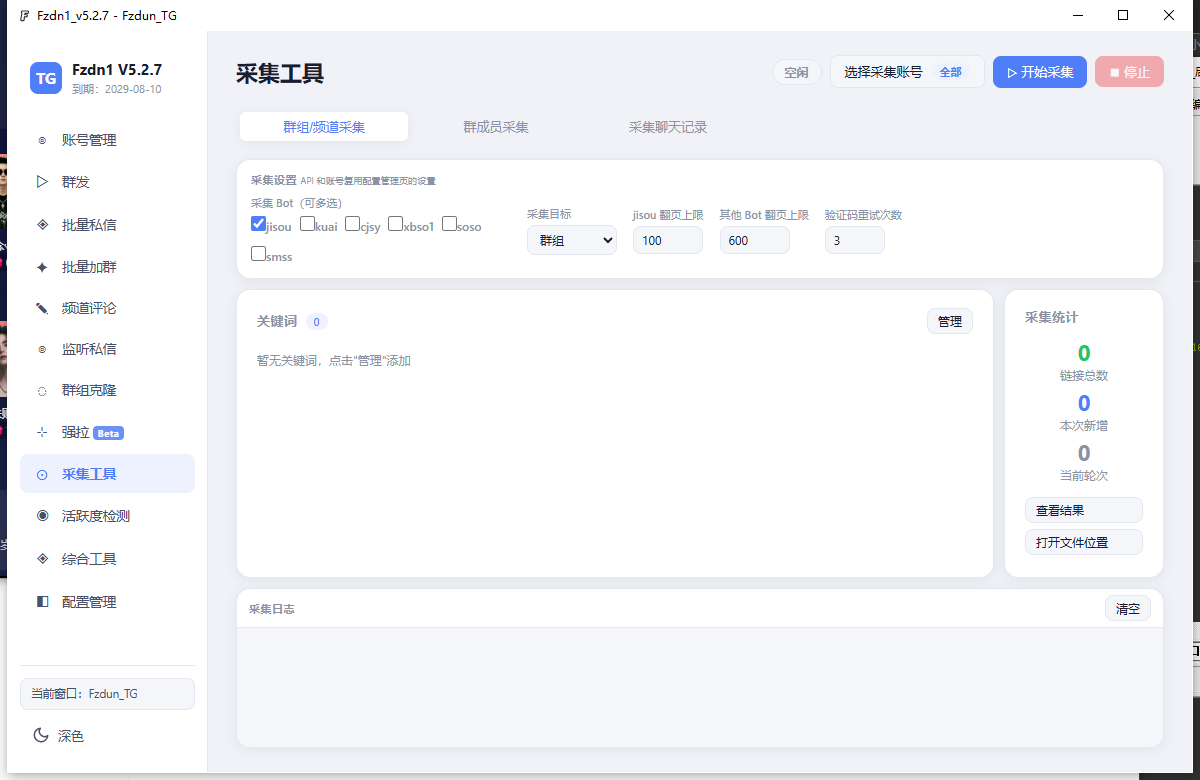The image size is (1200, 780).
Task: Click the 本次新增 statistic label
Action: click(1084, 426)
